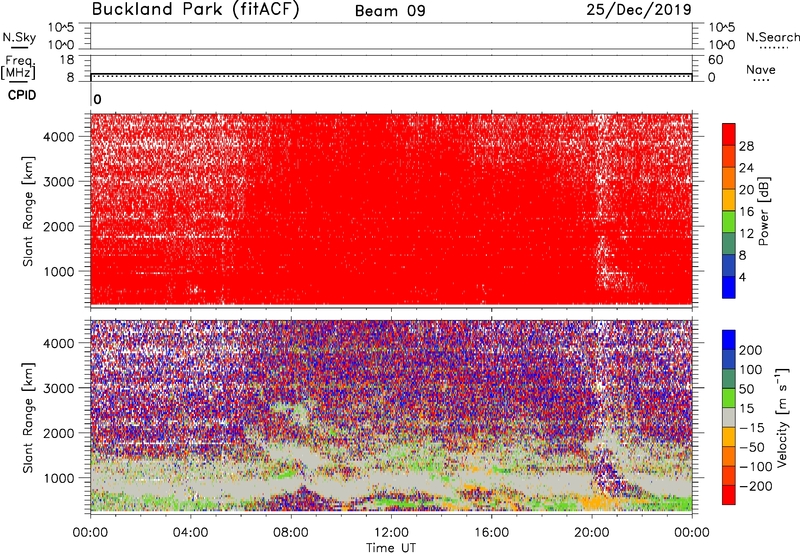
Task: Click the Nave legend label
Action: pyautogui.click(x=761, y=70)
